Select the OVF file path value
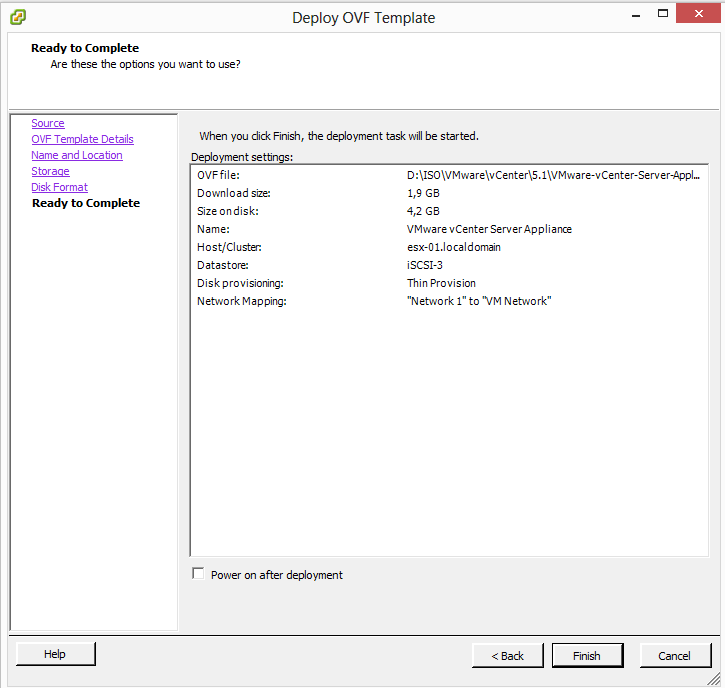Screen dimensions: 725x688 553,175
